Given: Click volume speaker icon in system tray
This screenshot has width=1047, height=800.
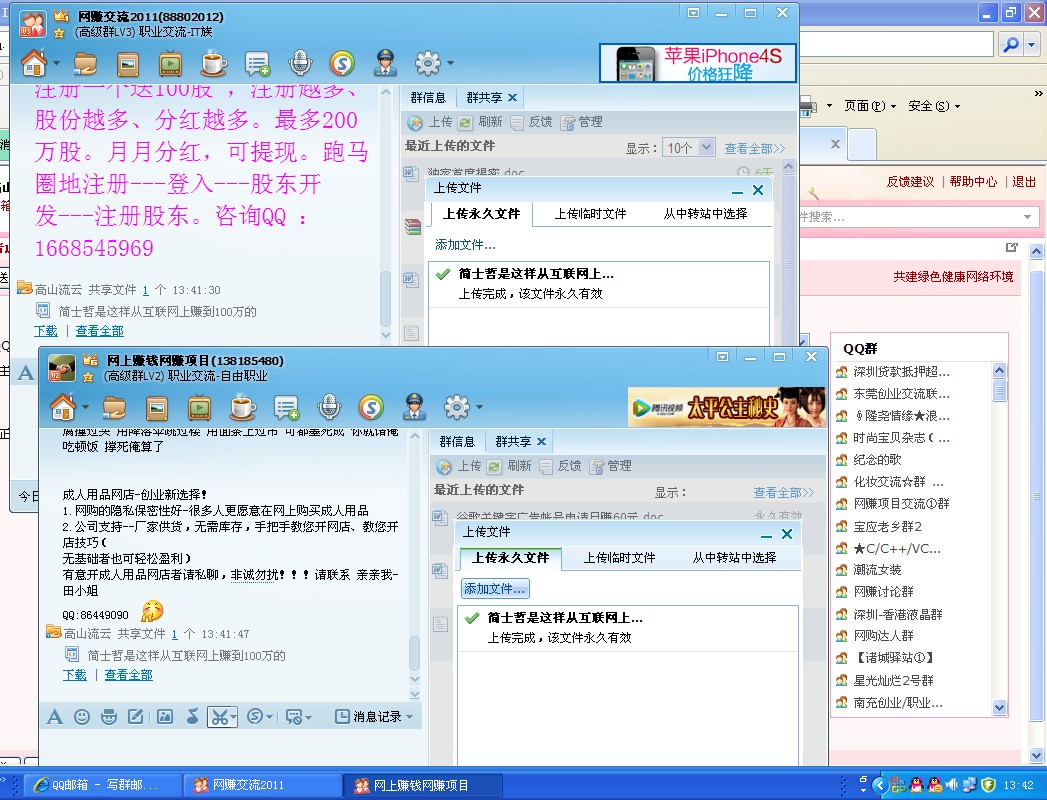Looking at the screenshot, I should pyautogui.click(x=952, y=785).
